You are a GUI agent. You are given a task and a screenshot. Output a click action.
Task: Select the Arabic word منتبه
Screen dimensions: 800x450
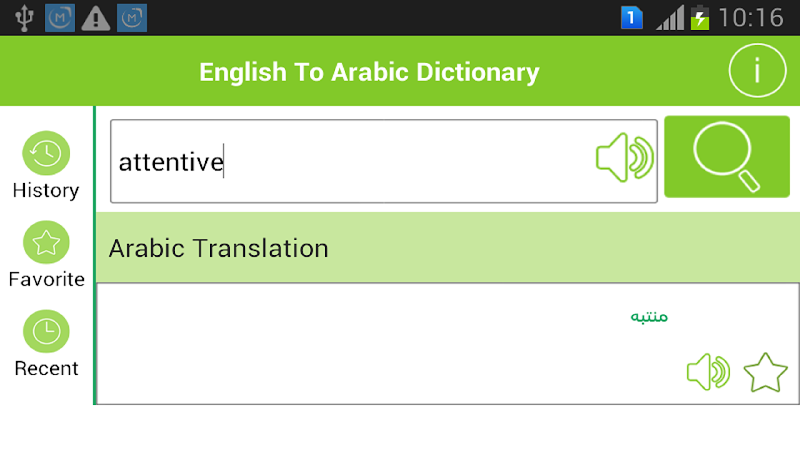(649, 317)
